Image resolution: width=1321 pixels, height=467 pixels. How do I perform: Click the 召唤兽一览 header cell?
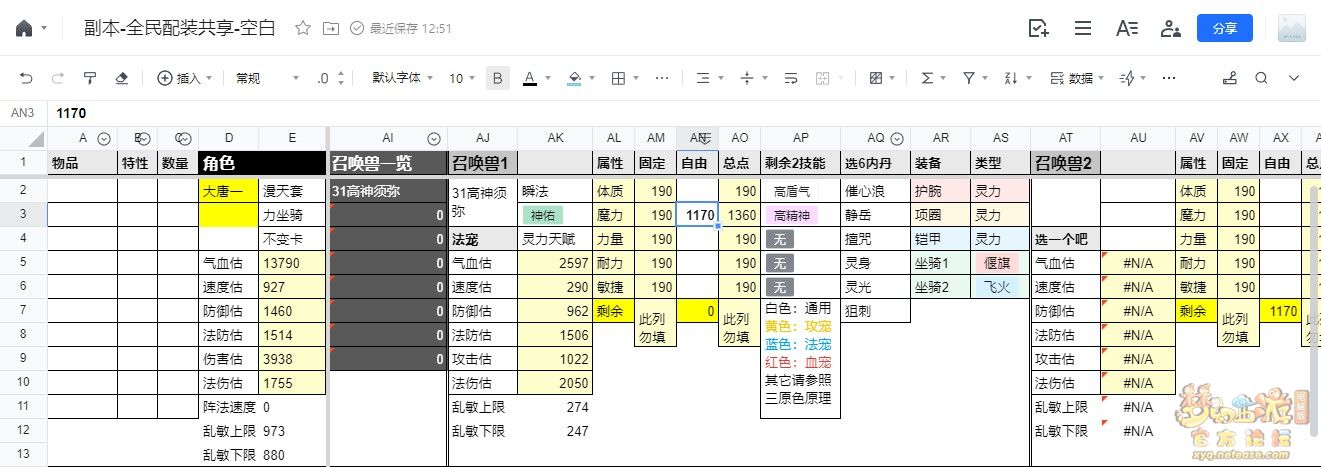[x=388, y=163]
